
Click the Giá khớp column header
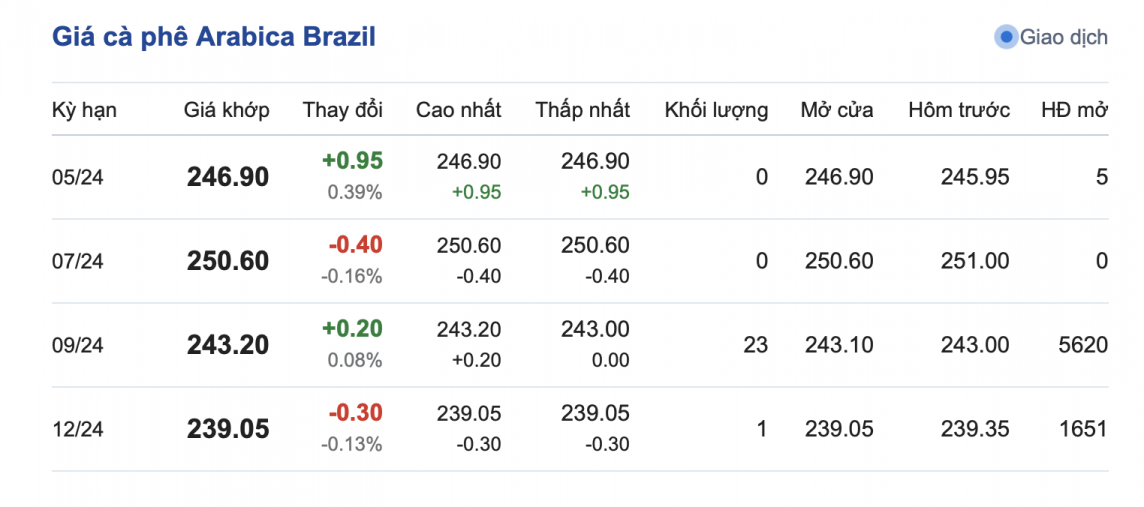coord(227,110)
